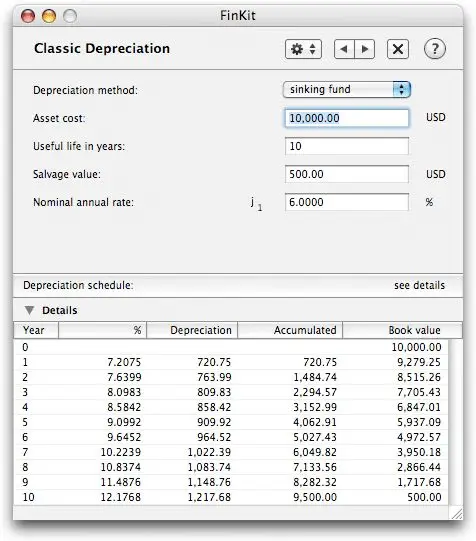Click the Year column header
Screen dimensions: 476x541
[36, 330]
